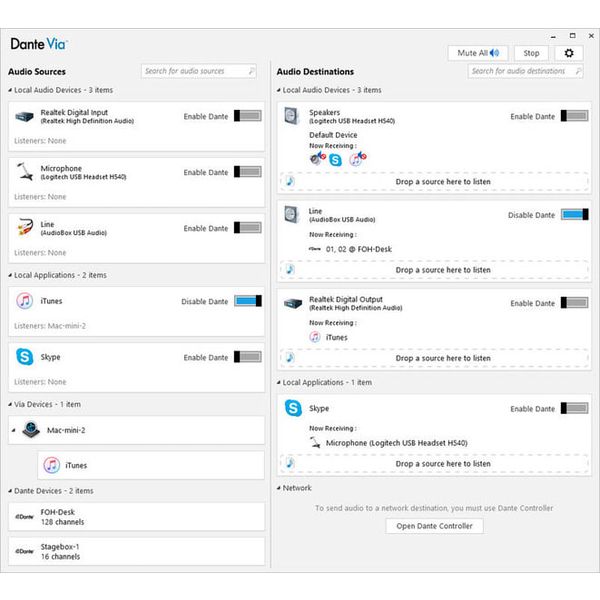Viewport: 600px width, 600px height.
Task: Open settings with the gear icon
Action: click(x=570, y=53)
